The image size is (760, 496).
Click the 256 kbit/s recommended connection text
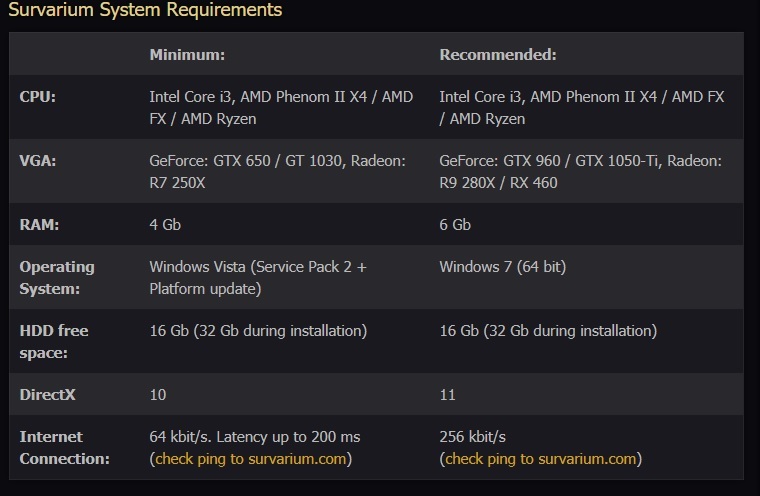(475, 437)
